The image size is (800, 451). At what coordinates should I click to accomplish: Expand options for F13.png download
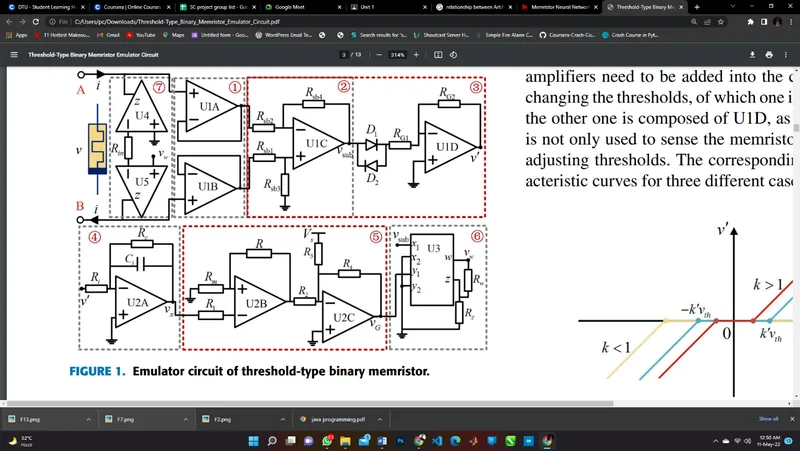[88, 419]
